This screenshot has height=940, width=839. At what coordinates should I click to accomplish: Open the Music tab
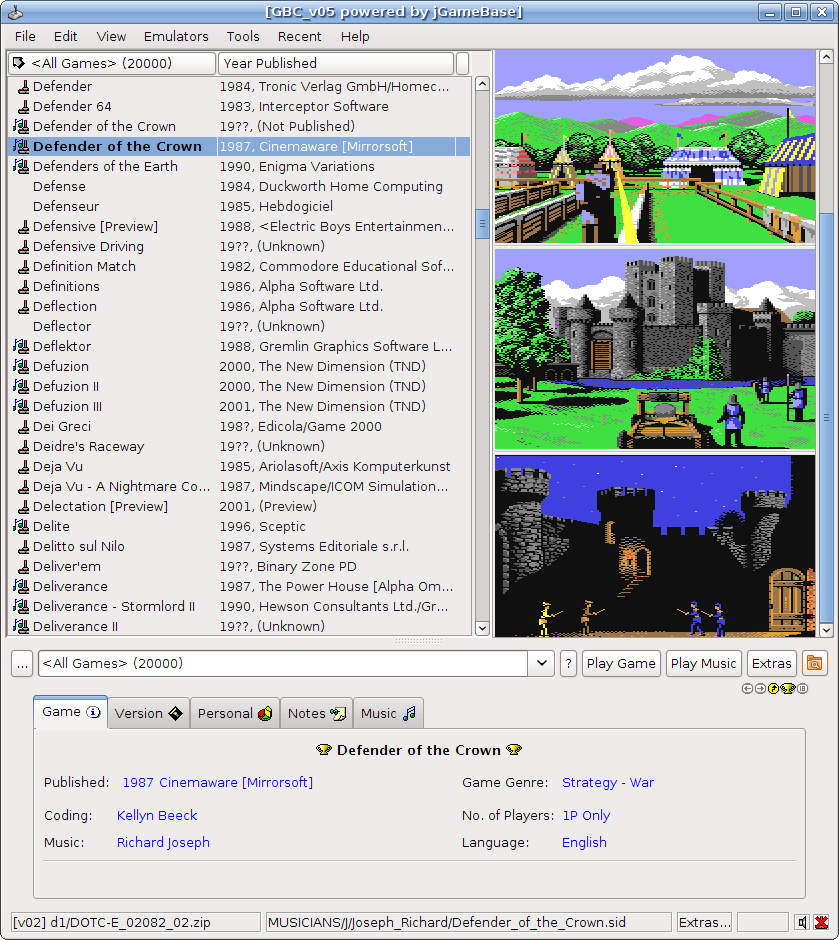[x=388, y=713]
